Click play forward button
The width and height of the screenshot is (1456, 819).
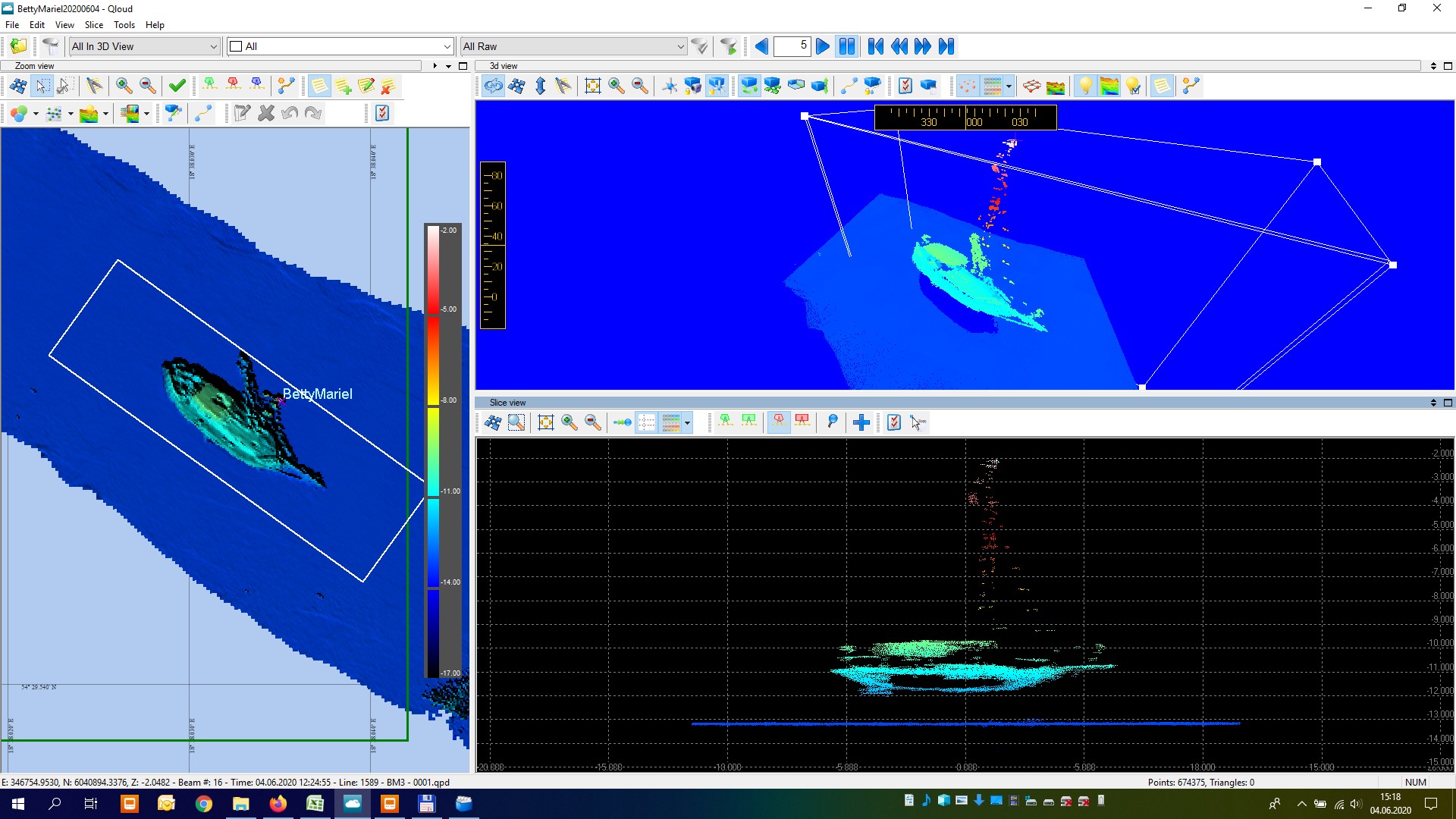pyautogui.click(x=822, y=46)
